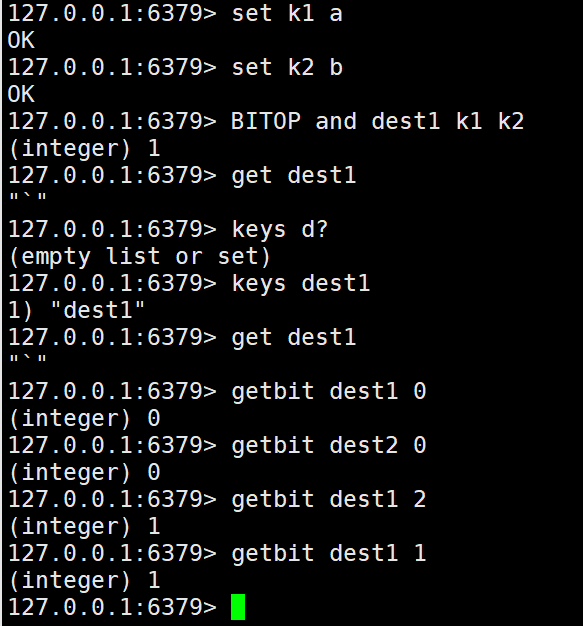This screenshot has height=626, width=583.
Task: Click the final empty 127.0.0.1:6379> prompt
Action: 112,607
